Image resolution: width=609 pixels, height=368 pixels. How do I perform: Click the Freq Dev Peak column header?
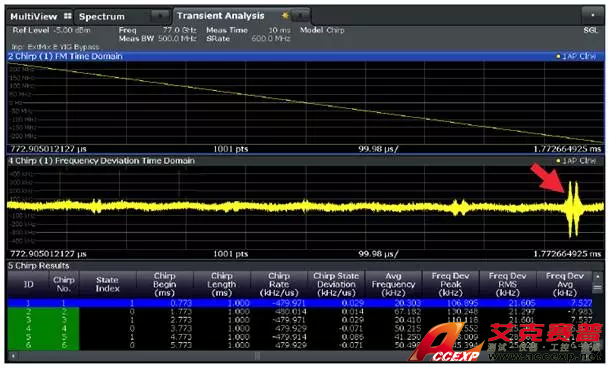pyautogui.click(x=451, y=284)
